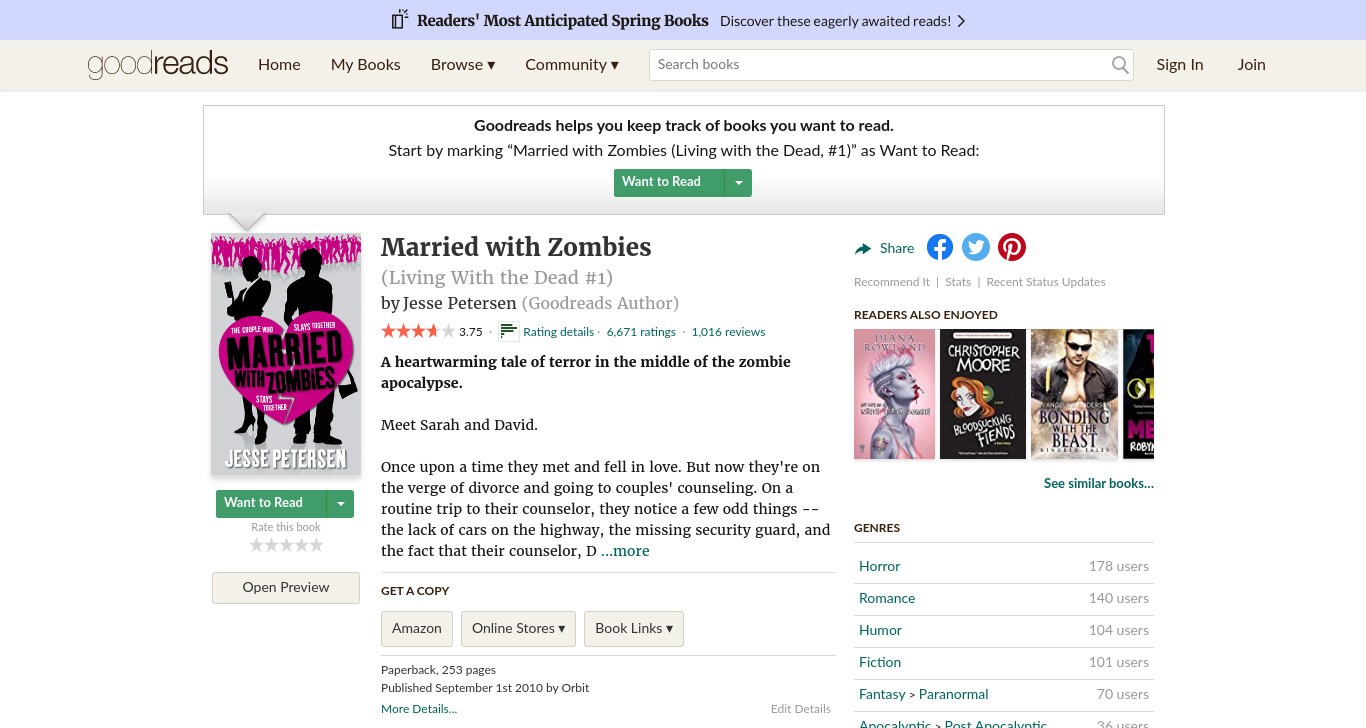1366x728 pixels.
Task: Share the book on Twitter
Action: (x=976, y=247)
